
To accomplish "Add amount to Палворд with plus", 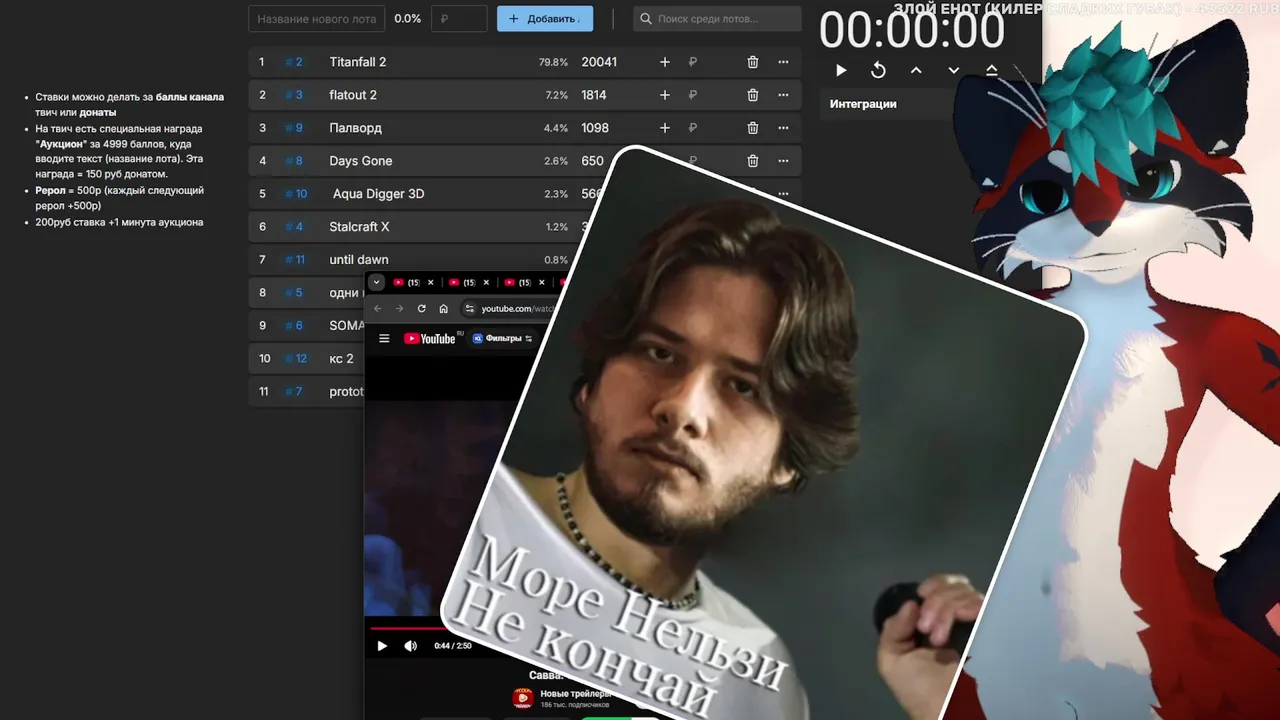I will click(x=665, y=128).
